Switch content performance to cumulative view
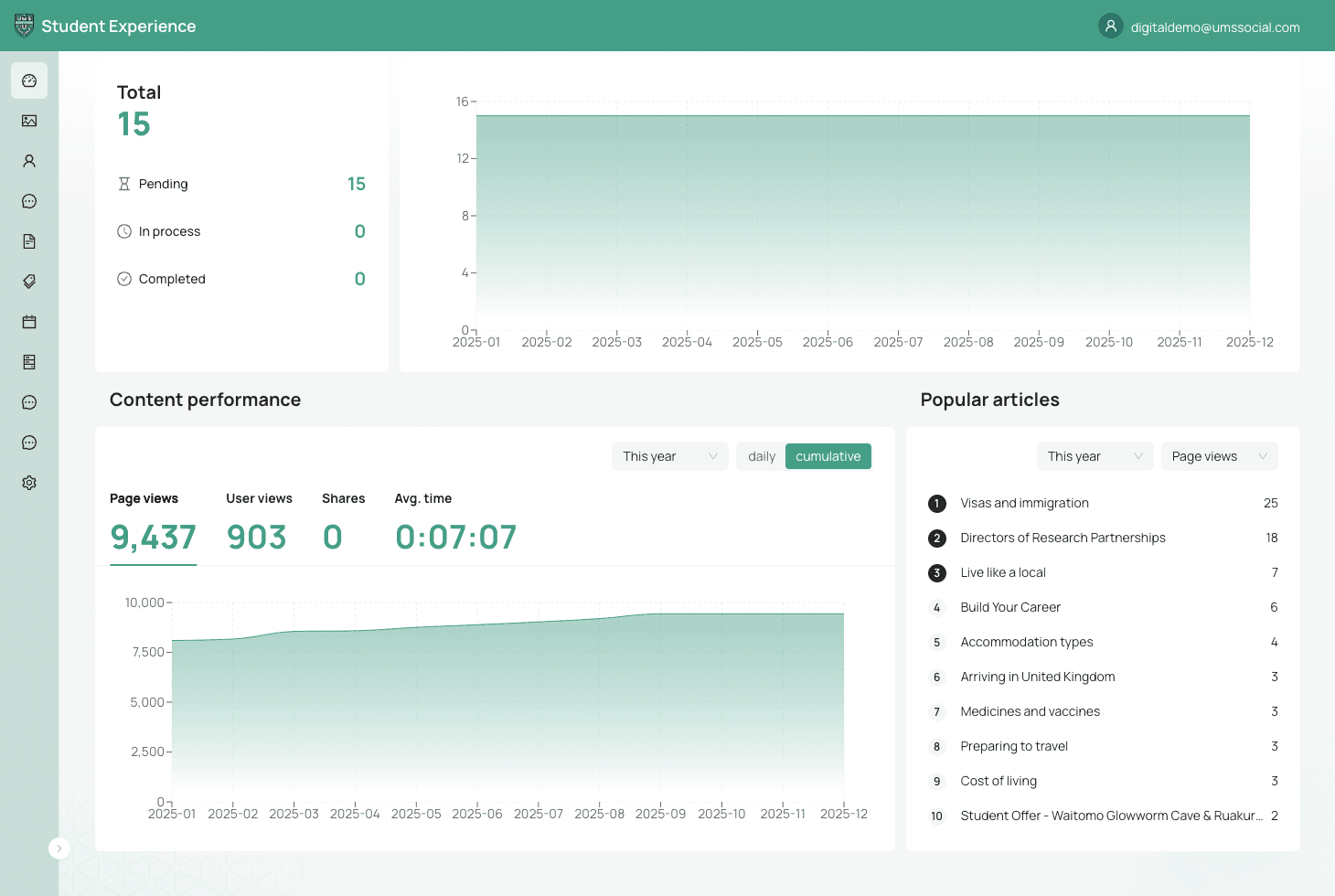The width and height of the screenshot is (1335, 896). [828, 456]
